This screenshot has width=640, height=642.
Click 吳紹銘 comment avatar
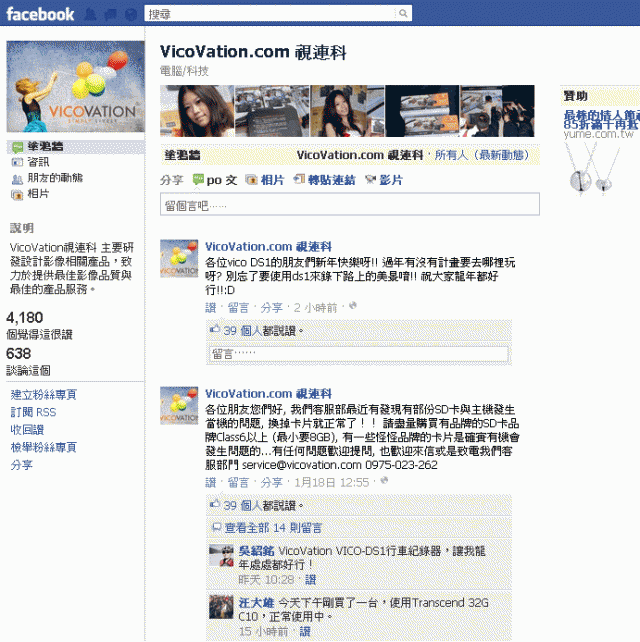[x=221, y=556]
